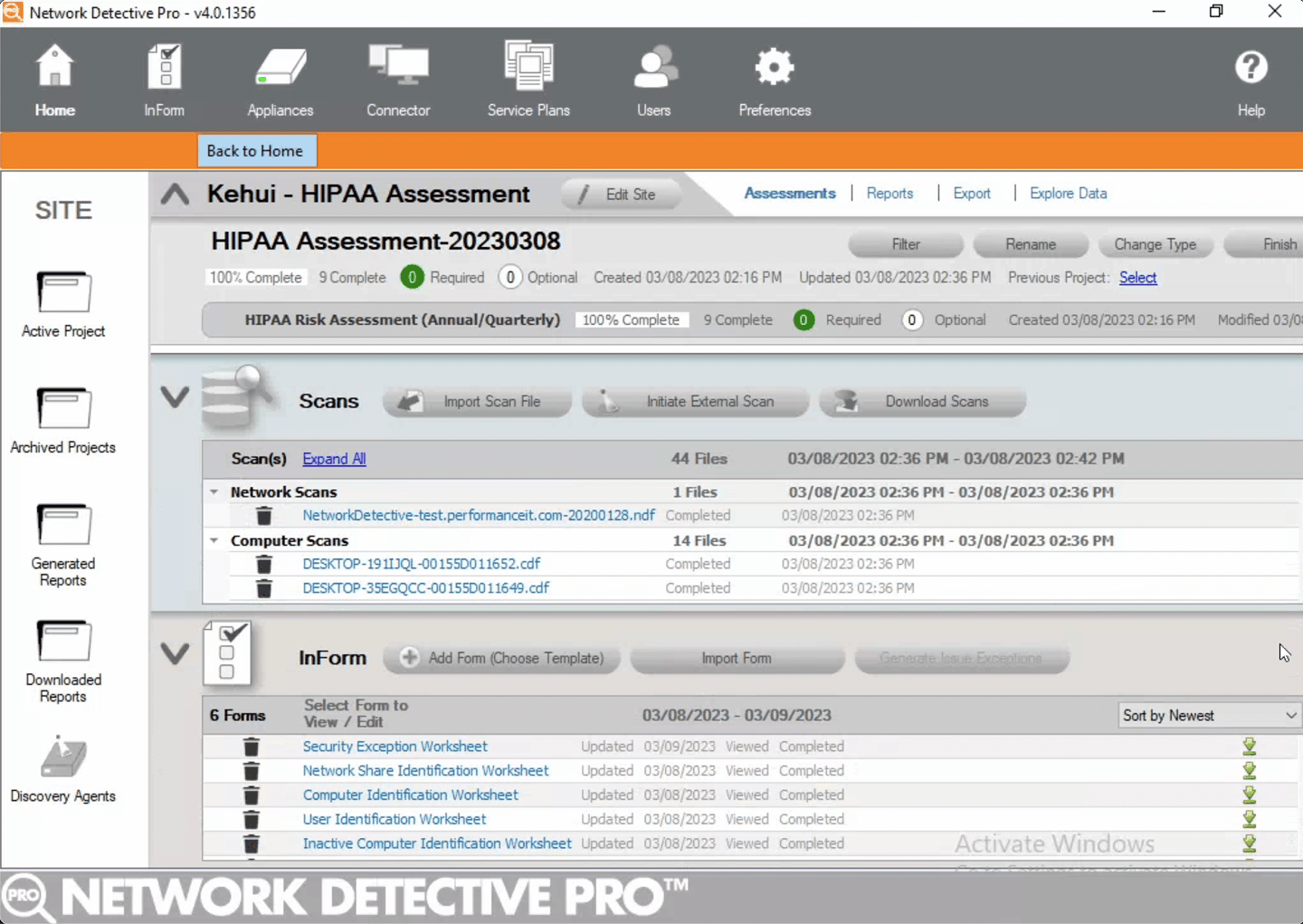
Task: Open the Sort by Newest dropdown
Action: pos(1207,715)
